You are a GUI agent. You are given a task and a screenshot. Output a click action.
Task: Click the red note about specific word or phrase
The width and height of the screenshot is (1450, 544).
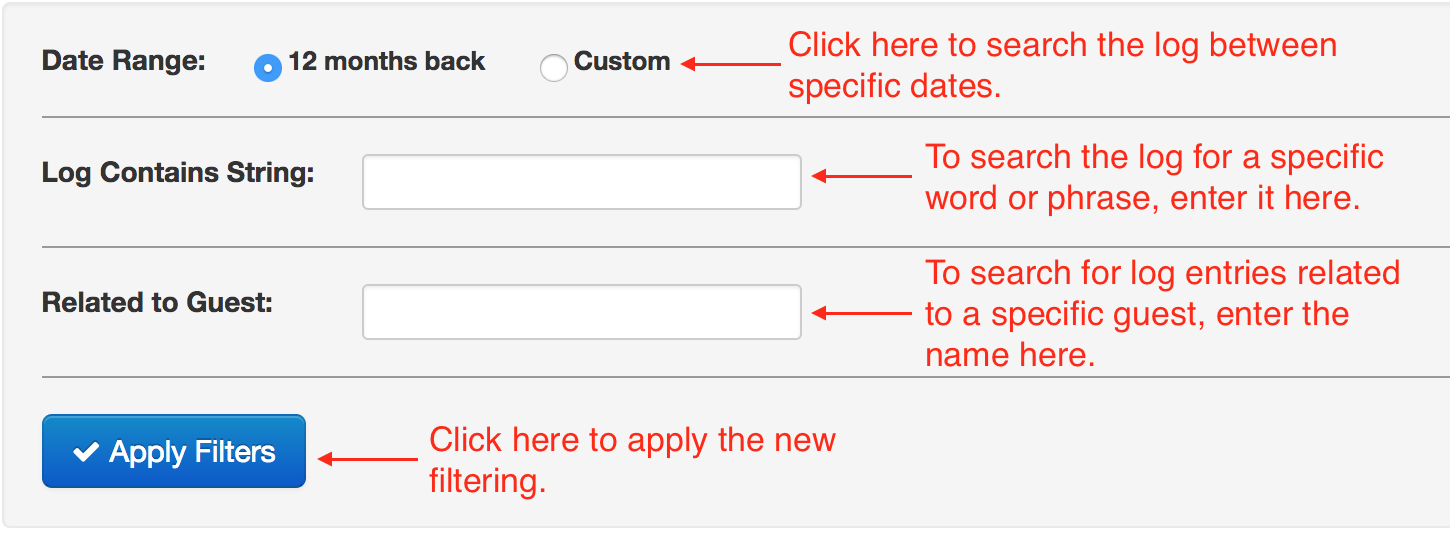pyautogui.click(x=1154, y=177)
